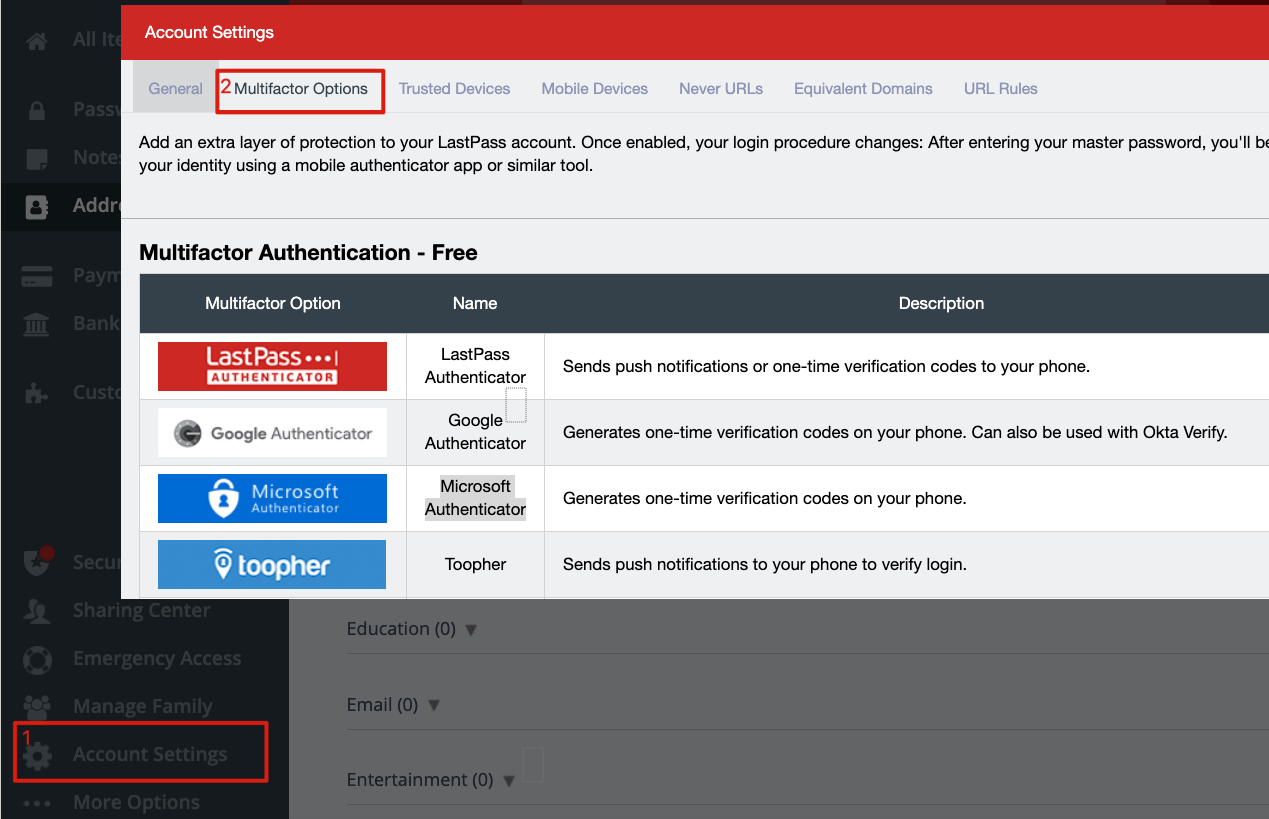Open the Trusted Devices tab
Screen dimensions: 1269x819
[x=454, y=88]
